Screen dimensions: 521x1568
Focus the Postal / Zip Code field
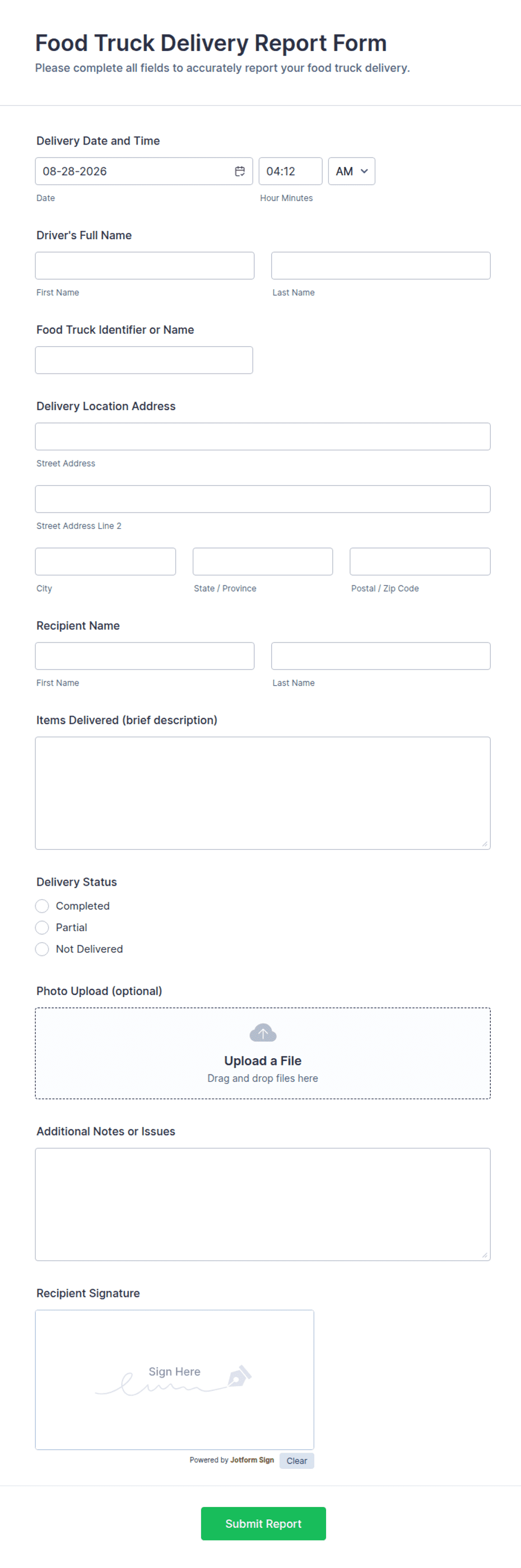click(x=420, y=561)
